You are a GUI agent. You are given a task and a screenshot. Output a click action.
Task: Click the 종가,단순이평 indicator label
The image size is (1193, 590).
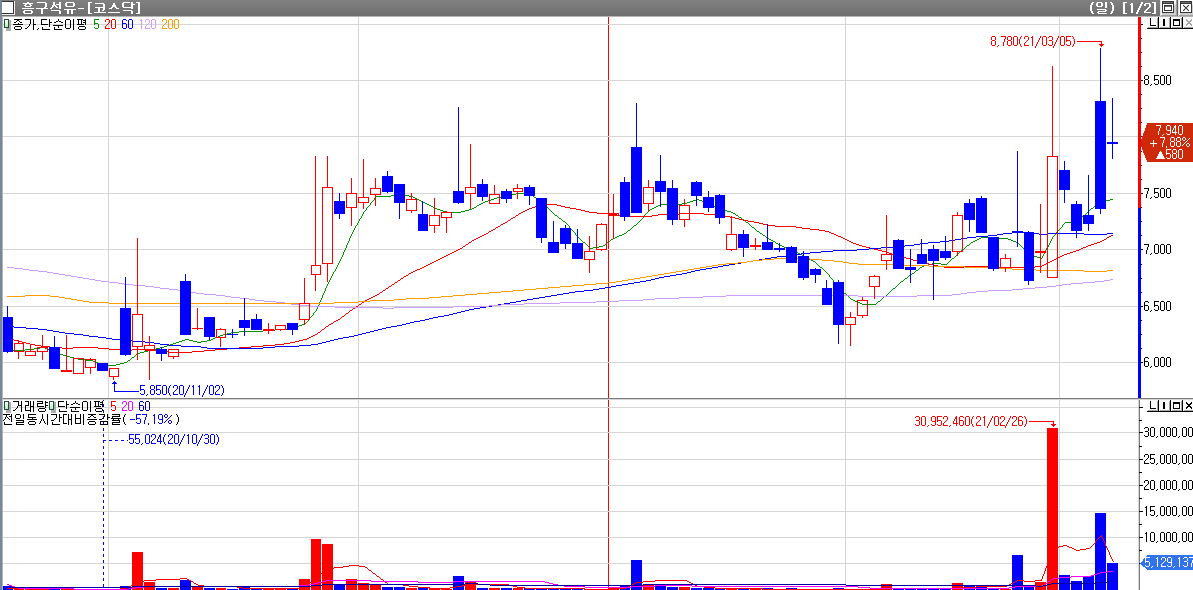click(48, 24)
